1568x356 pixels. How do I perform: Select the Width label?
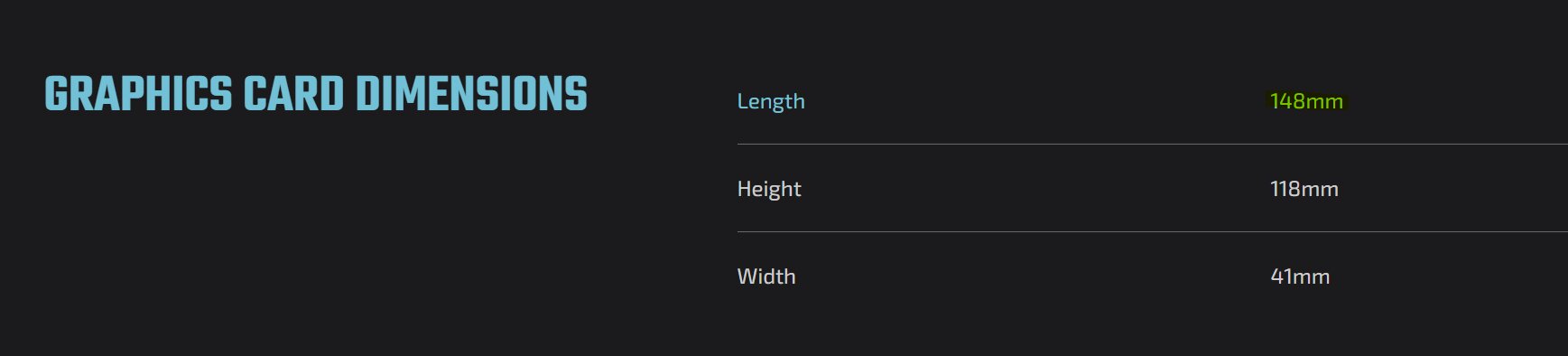[766, 276]
